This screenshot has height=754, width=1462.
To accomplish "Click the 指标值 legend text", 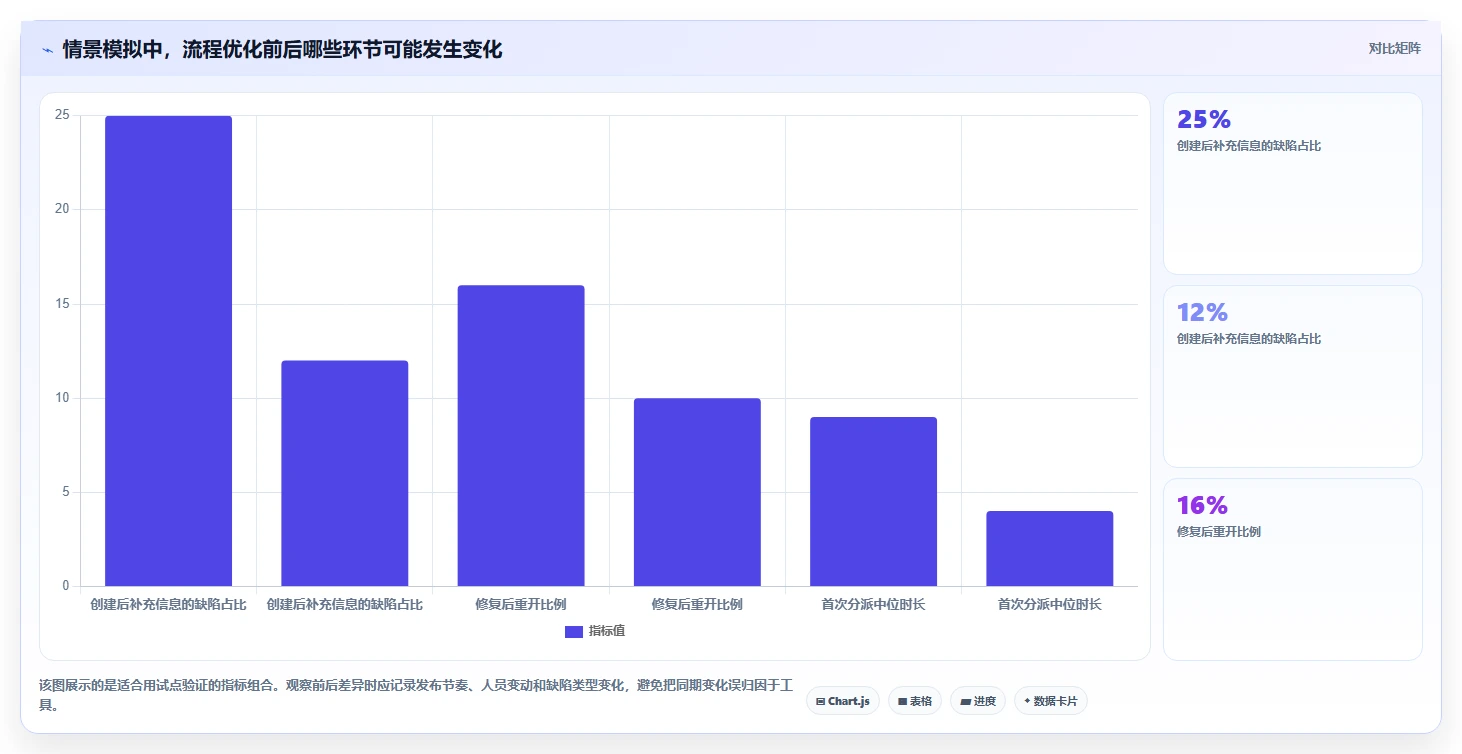I will click(607, 631).
